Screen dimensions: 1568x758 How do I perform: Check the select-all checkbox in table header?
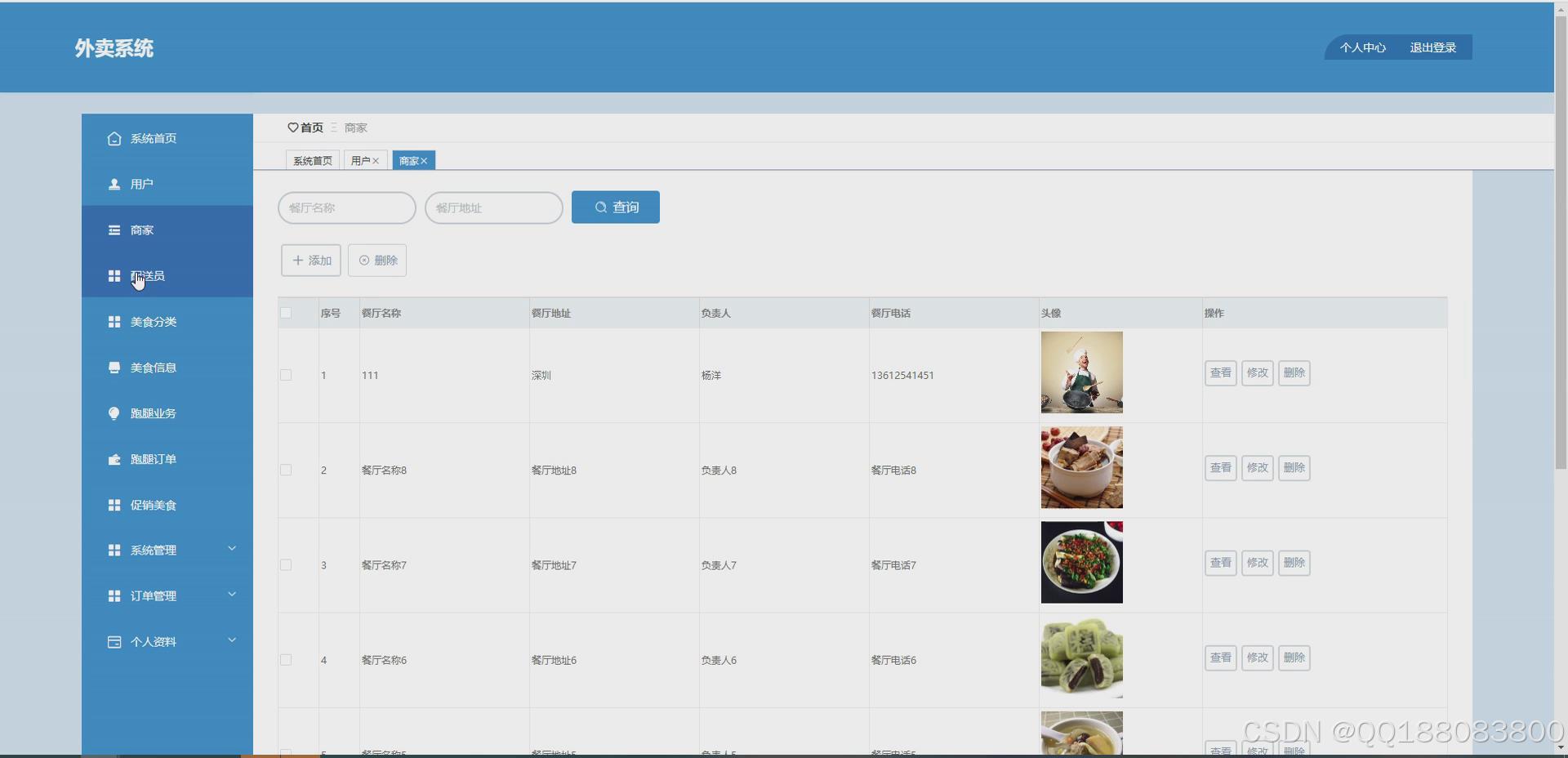coord(285,313)
